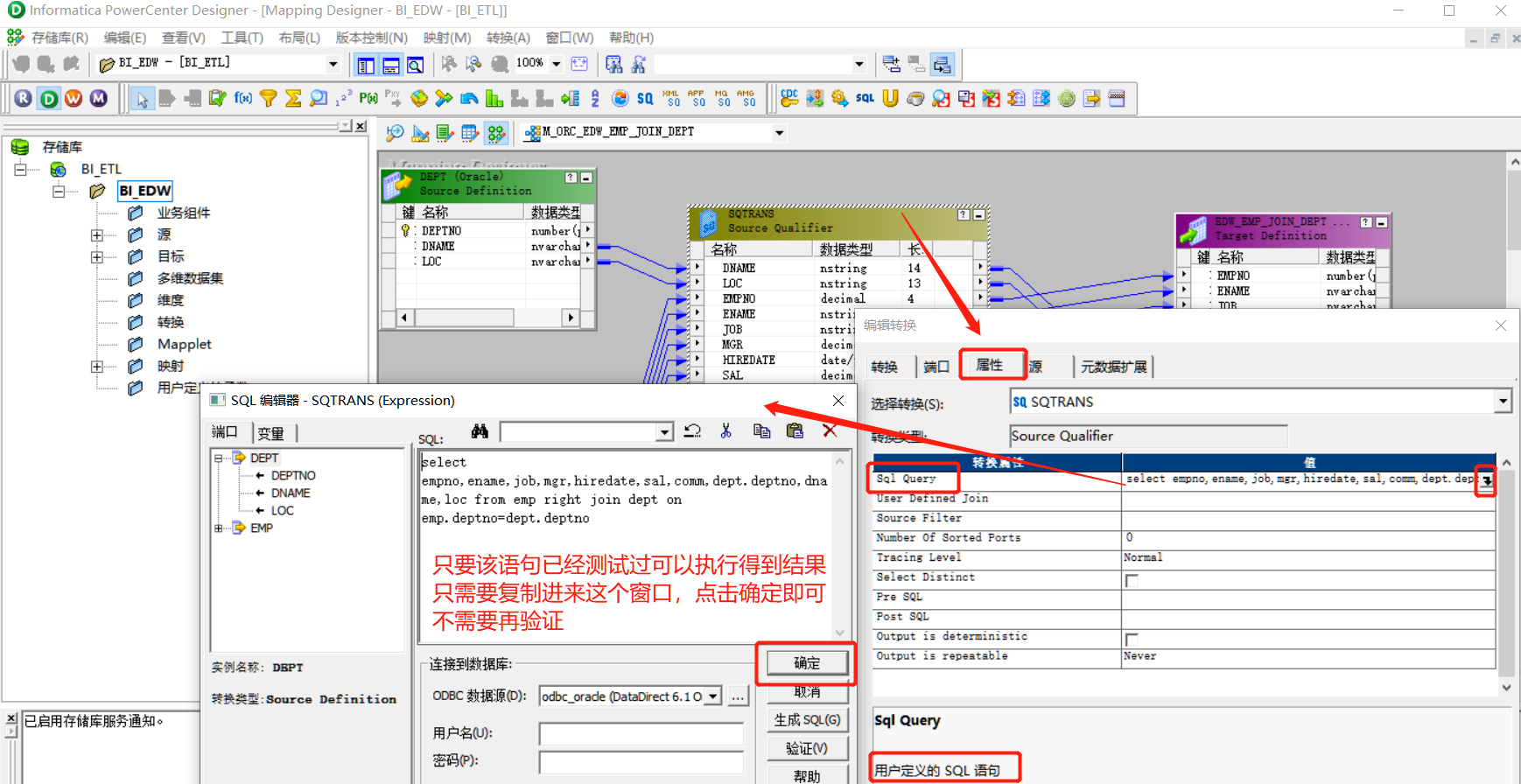Switch to the 属性 tab
Viewport: 1521px width, 784px height.
[992, 365]
